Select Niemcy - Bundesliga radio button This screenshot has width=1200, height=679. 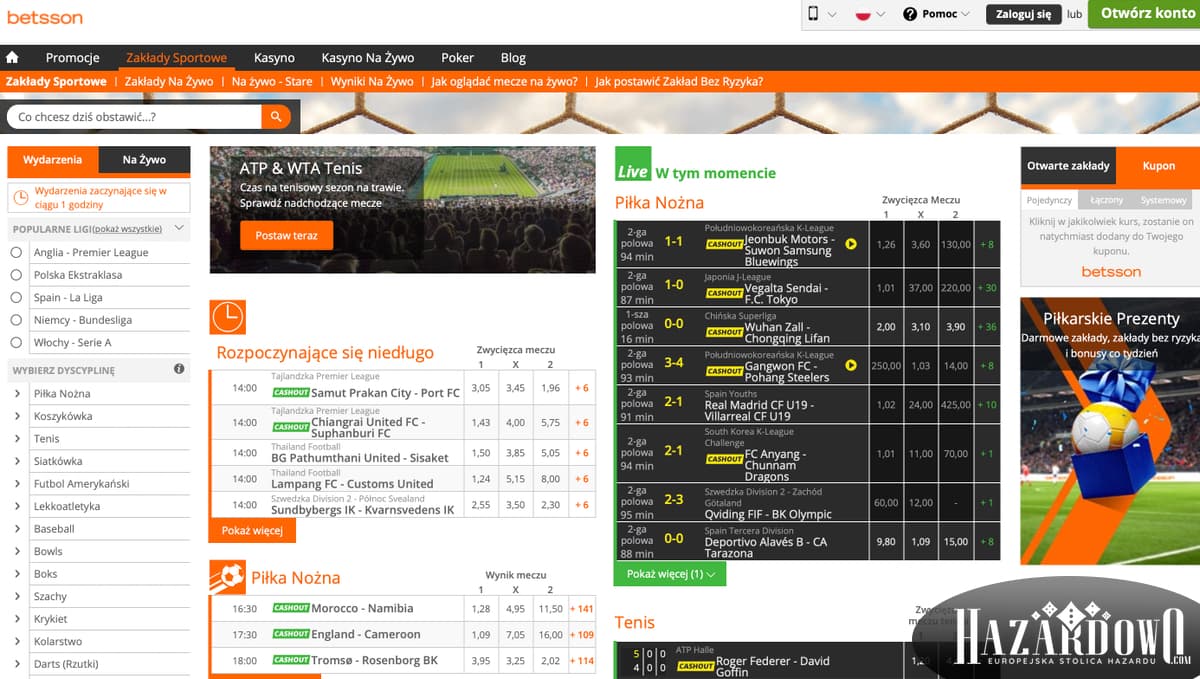pyautogui.click(x=16, y=320)
